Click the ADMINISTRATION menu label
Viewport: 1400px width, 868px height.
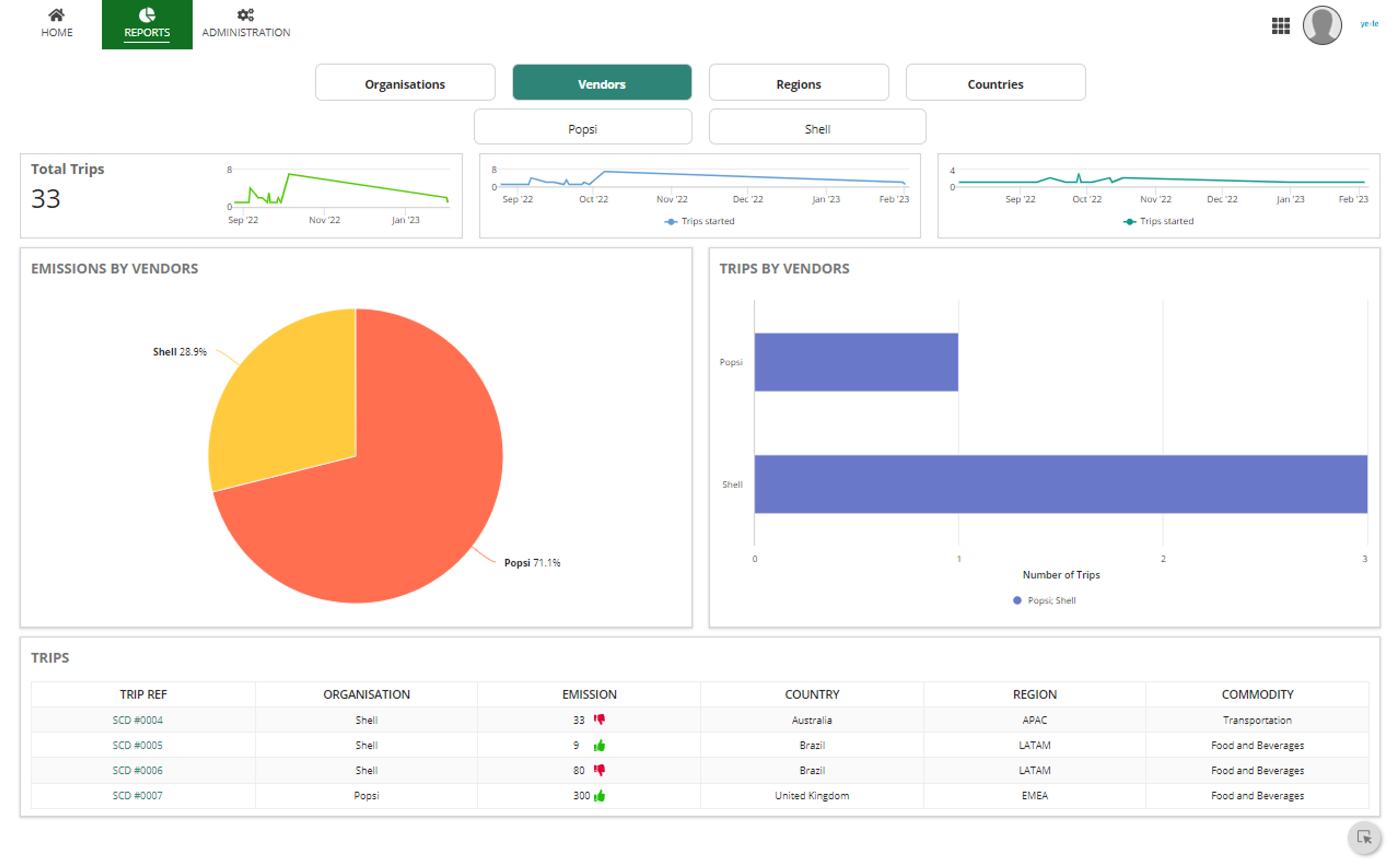click(246, 33)
